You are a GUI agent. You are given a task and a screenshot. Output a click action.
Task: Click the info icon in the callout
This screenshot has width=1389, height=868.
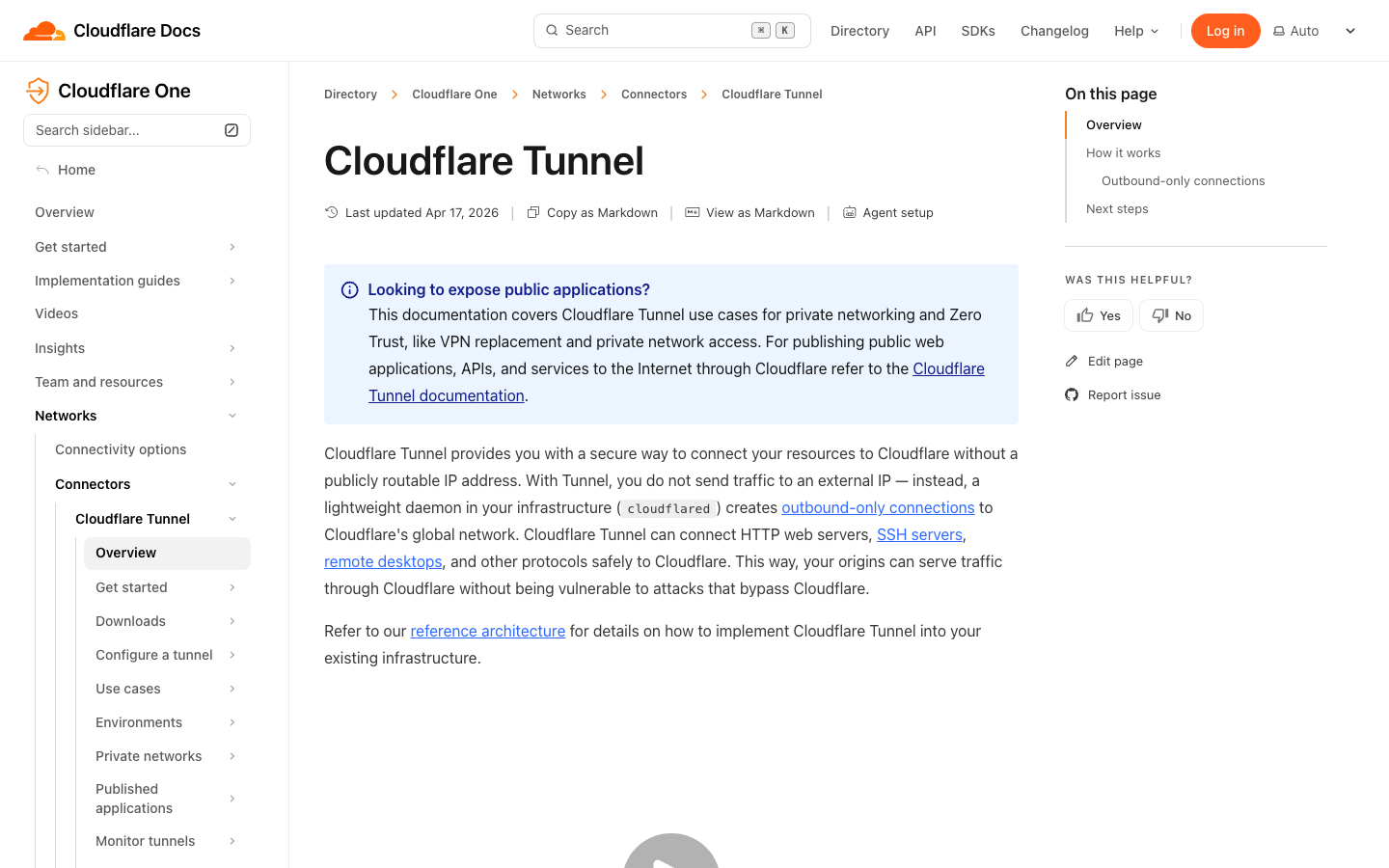[350, 290]
